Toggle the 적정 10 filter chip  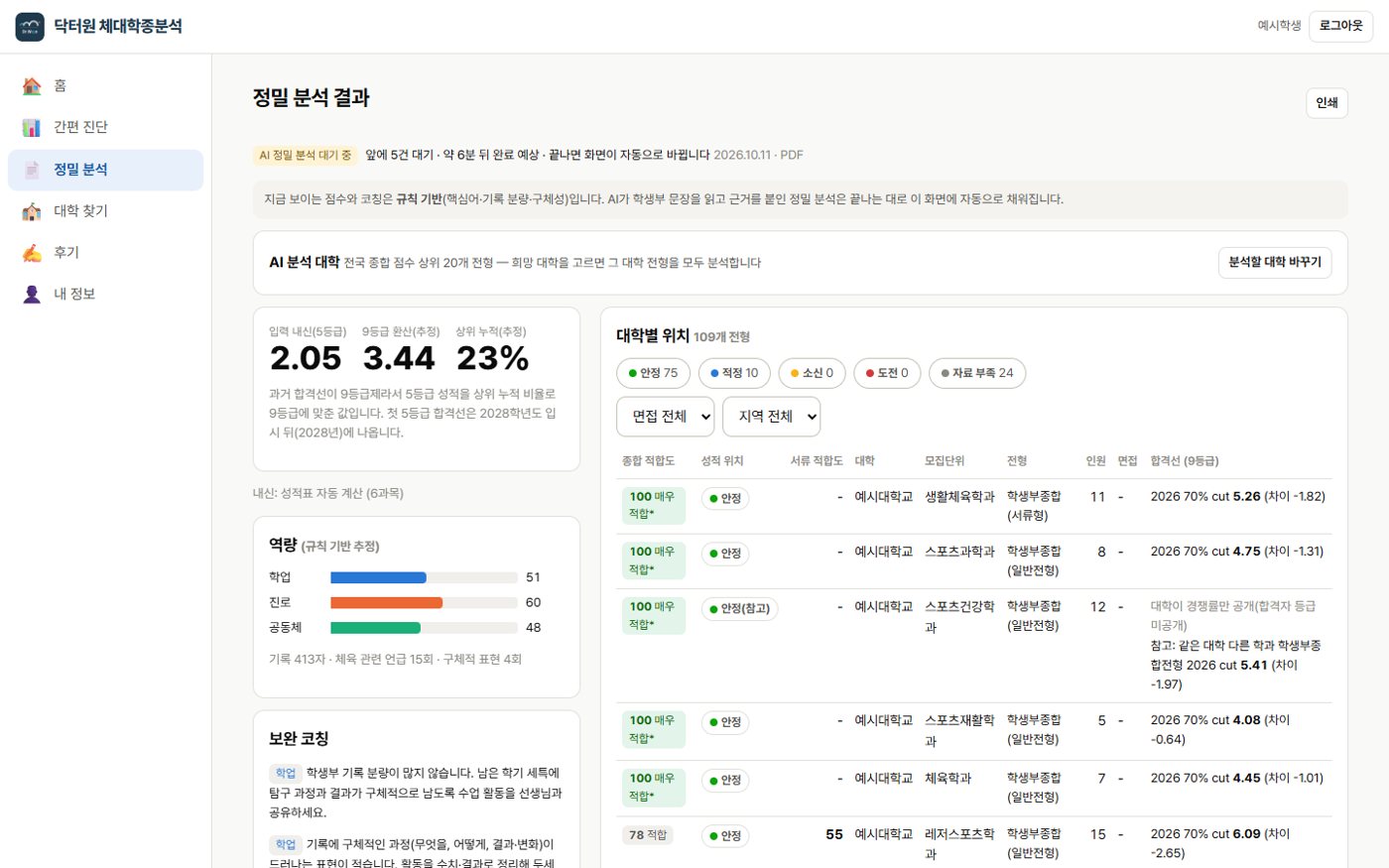pyautogui.click(x=734, y=373)
